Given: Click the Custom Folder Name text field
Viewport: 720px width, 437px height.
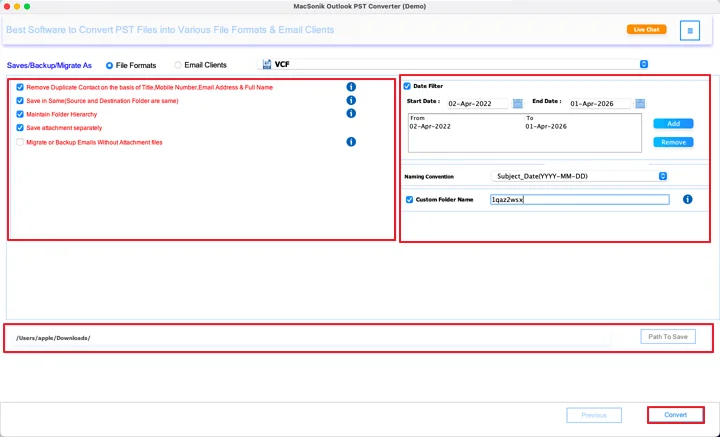Looking at the screenshot, I should coord(579,200).
